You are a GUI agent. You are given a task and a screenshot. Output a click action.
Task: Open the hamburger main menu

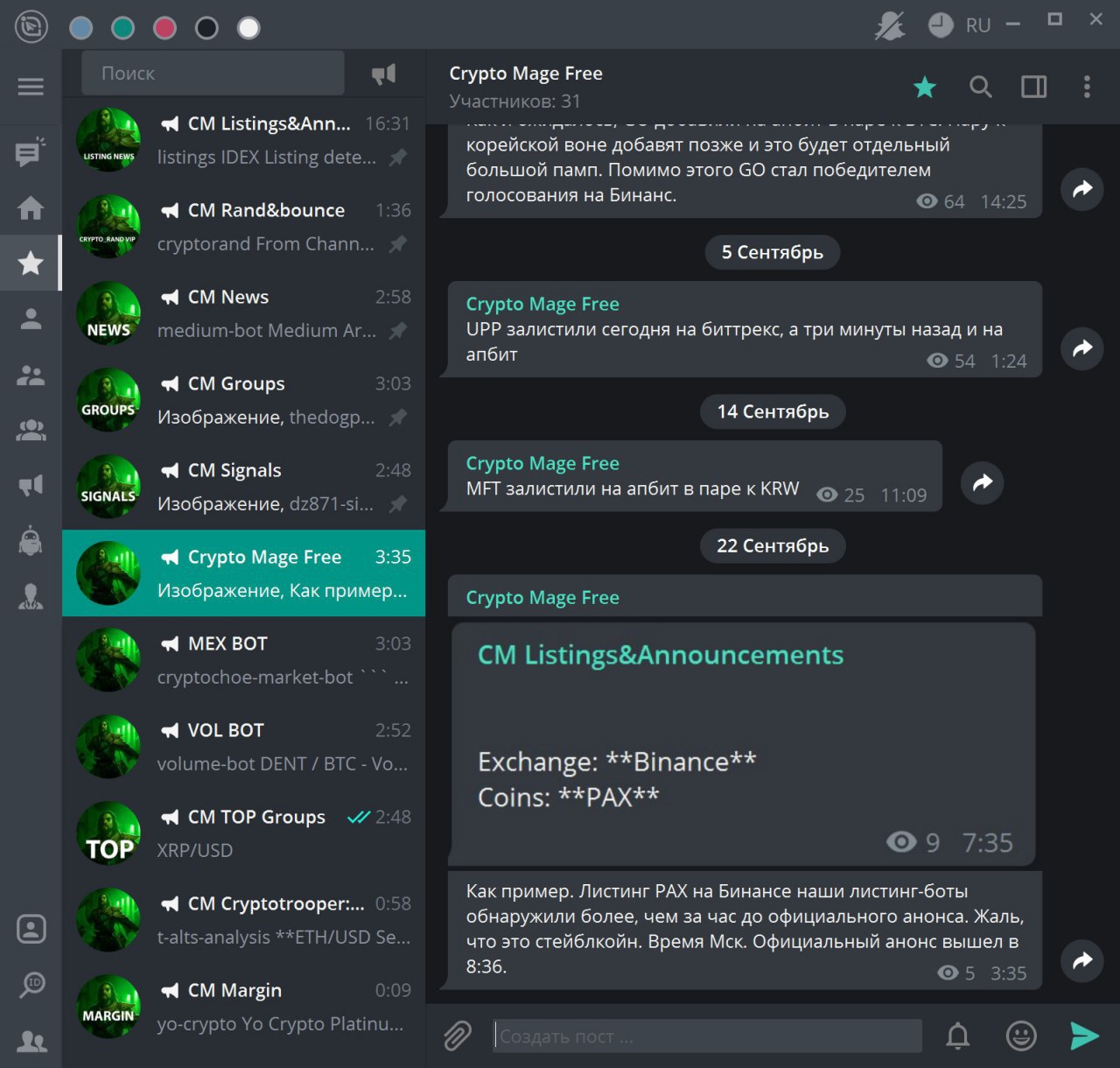[31, 87]
